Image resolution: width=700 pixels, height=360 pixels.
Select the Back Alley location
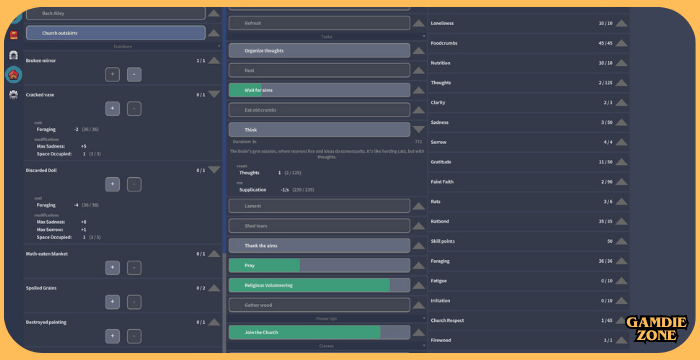[x=116, y=13]
